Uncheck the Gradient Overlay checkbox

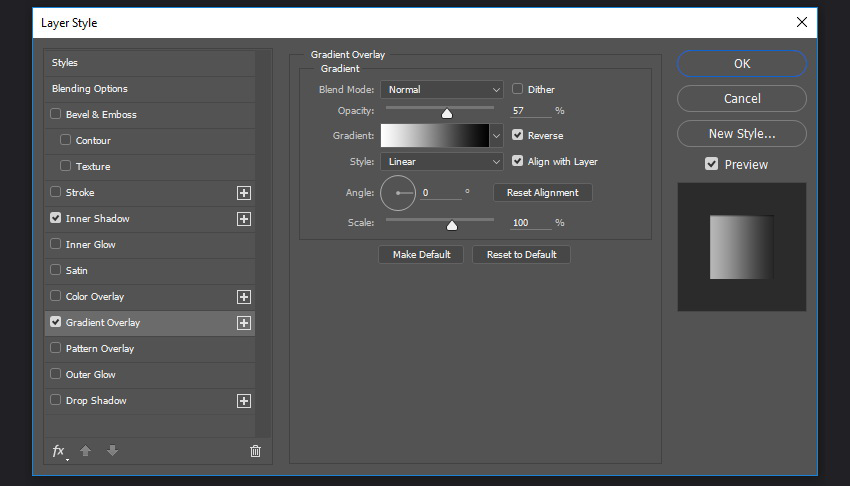[55, 322]
